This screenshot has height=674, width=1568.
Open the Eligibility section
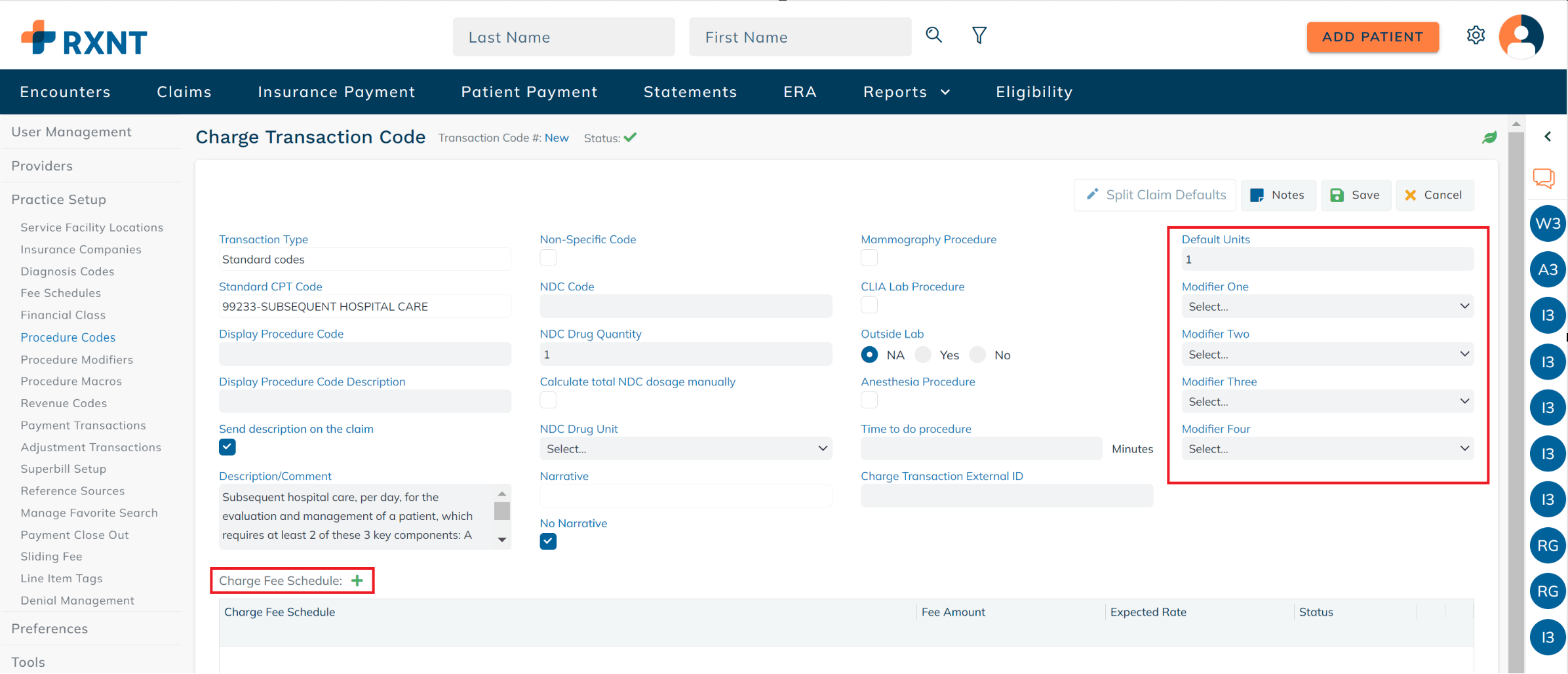coord(1033,92)
